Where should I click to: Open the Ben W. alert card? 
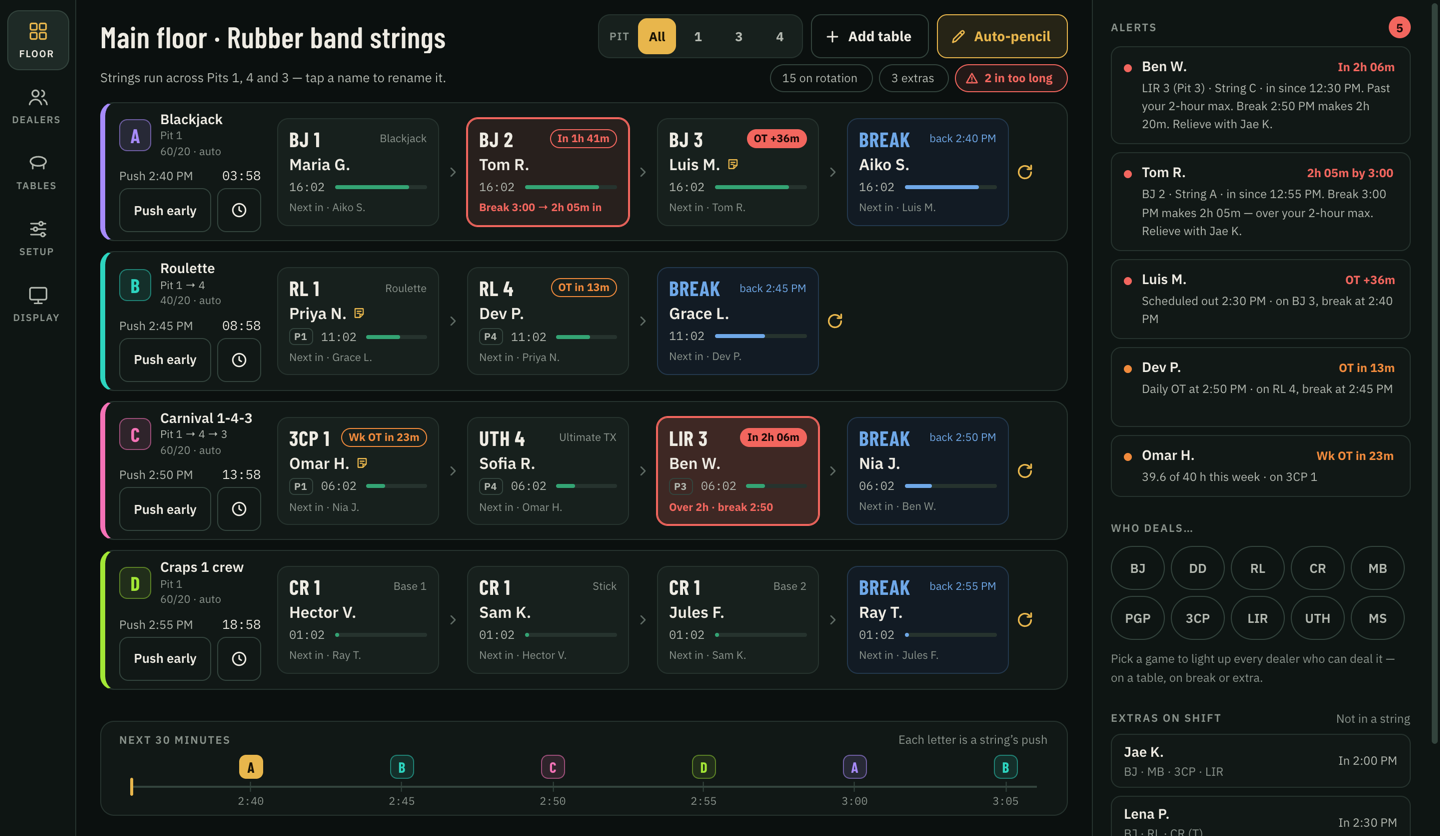click(x=1260, y=94)
